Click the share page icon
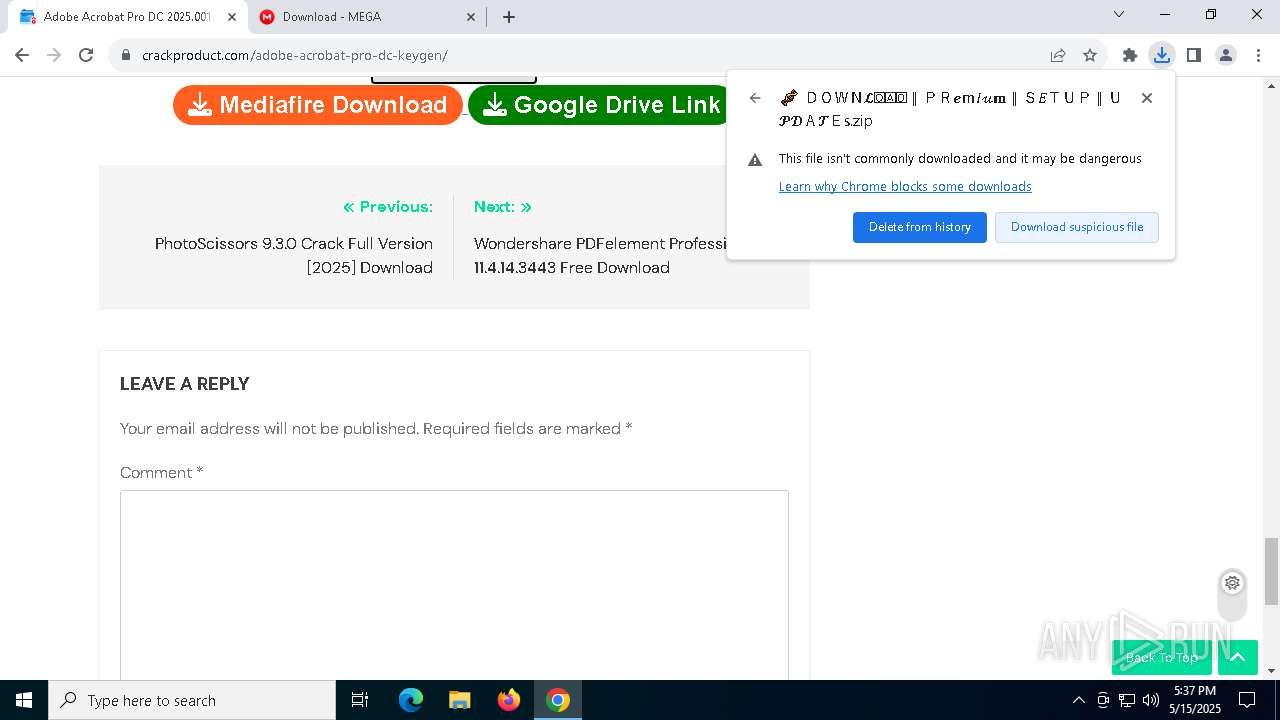Screen dimensions: 1280x720 tap(1058, 55)
